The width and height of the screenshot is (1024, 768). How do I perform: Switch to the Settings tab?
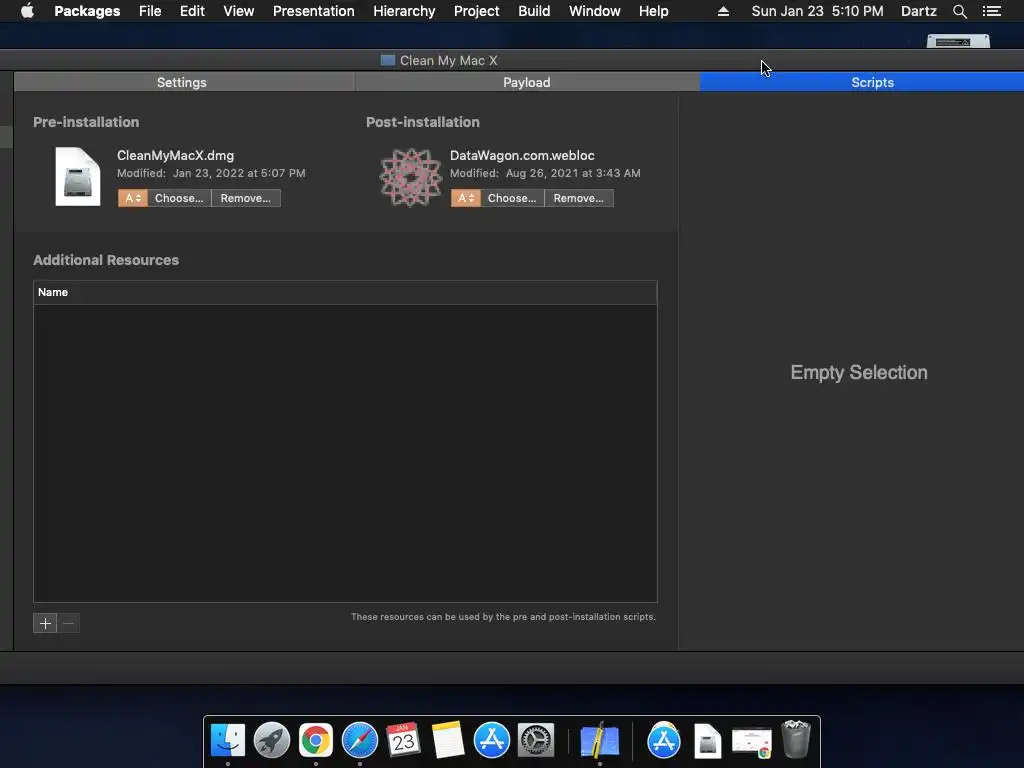point(184,82)
